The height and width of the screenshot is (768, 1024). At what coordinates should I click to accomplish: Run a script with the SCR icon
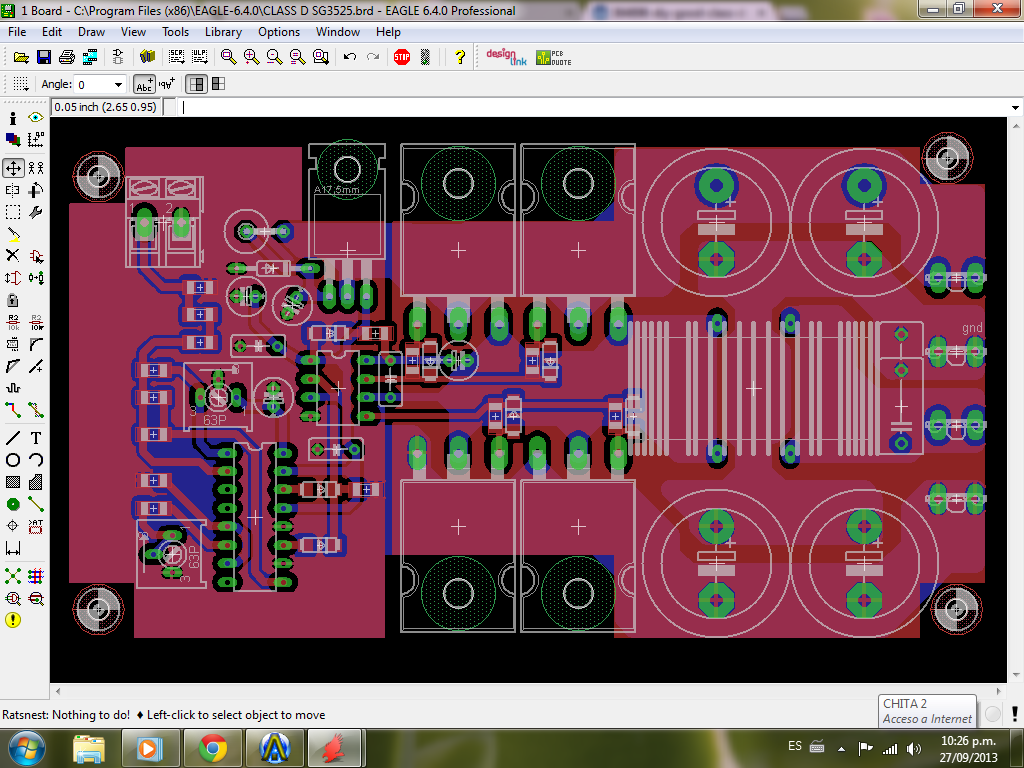tap(176, 57)
